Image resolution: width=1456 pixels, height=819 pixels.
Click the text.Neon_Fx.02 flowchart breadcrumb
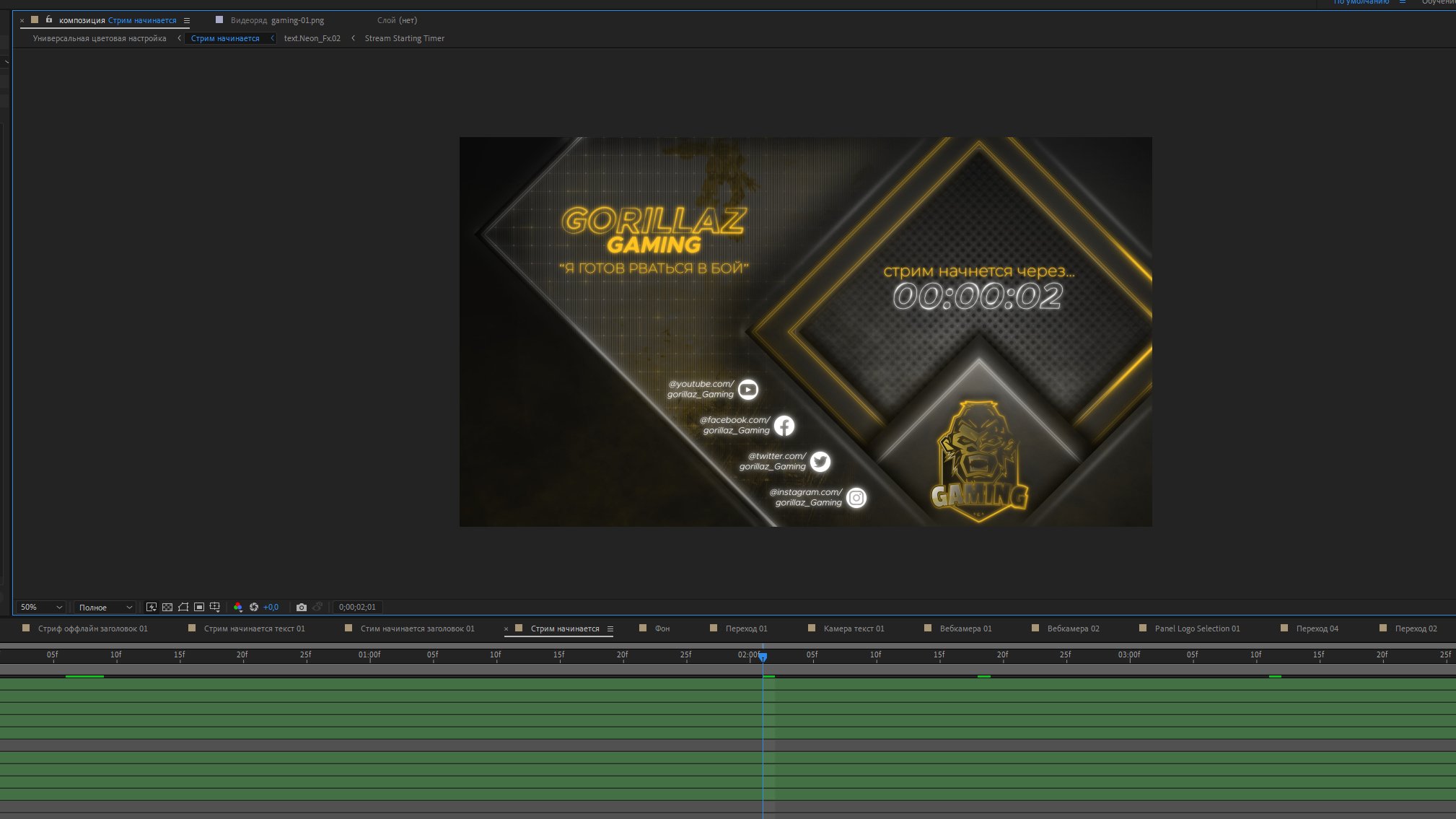click(x=312, y=38)
